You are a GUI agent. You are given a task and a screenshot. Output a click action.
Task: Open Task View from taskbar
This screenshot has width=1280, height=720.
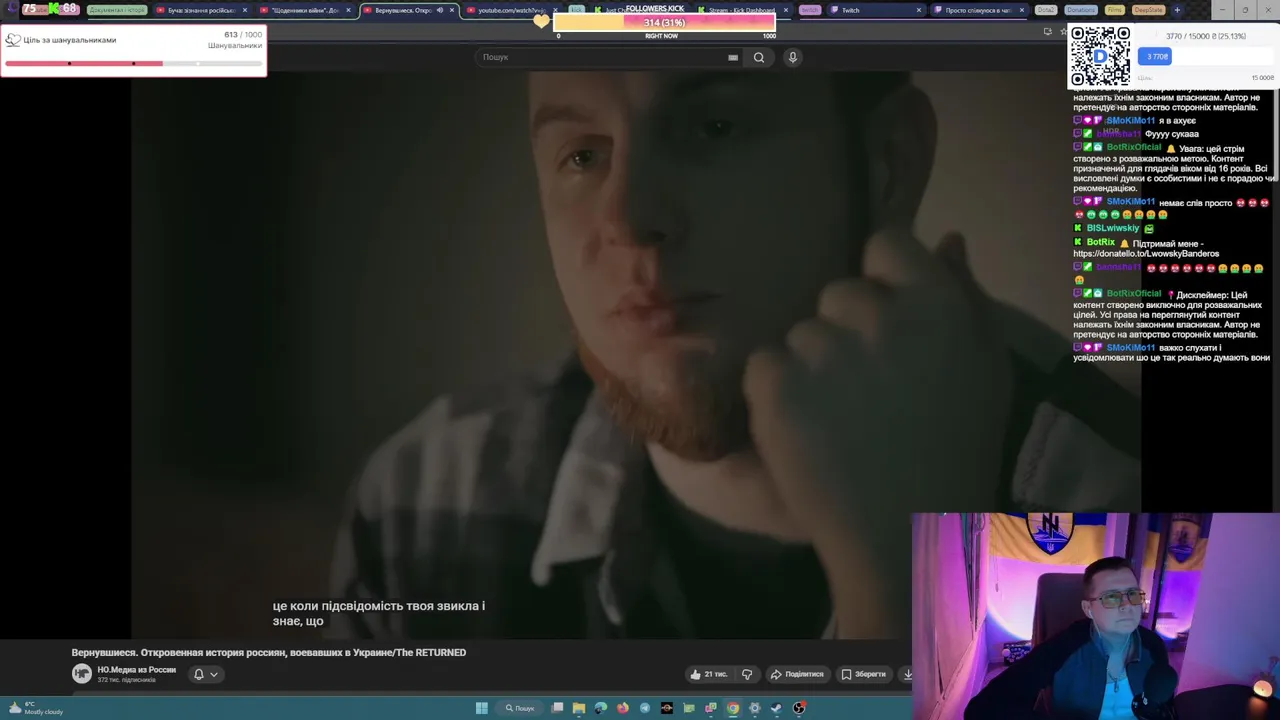click(x=557, y=708)
